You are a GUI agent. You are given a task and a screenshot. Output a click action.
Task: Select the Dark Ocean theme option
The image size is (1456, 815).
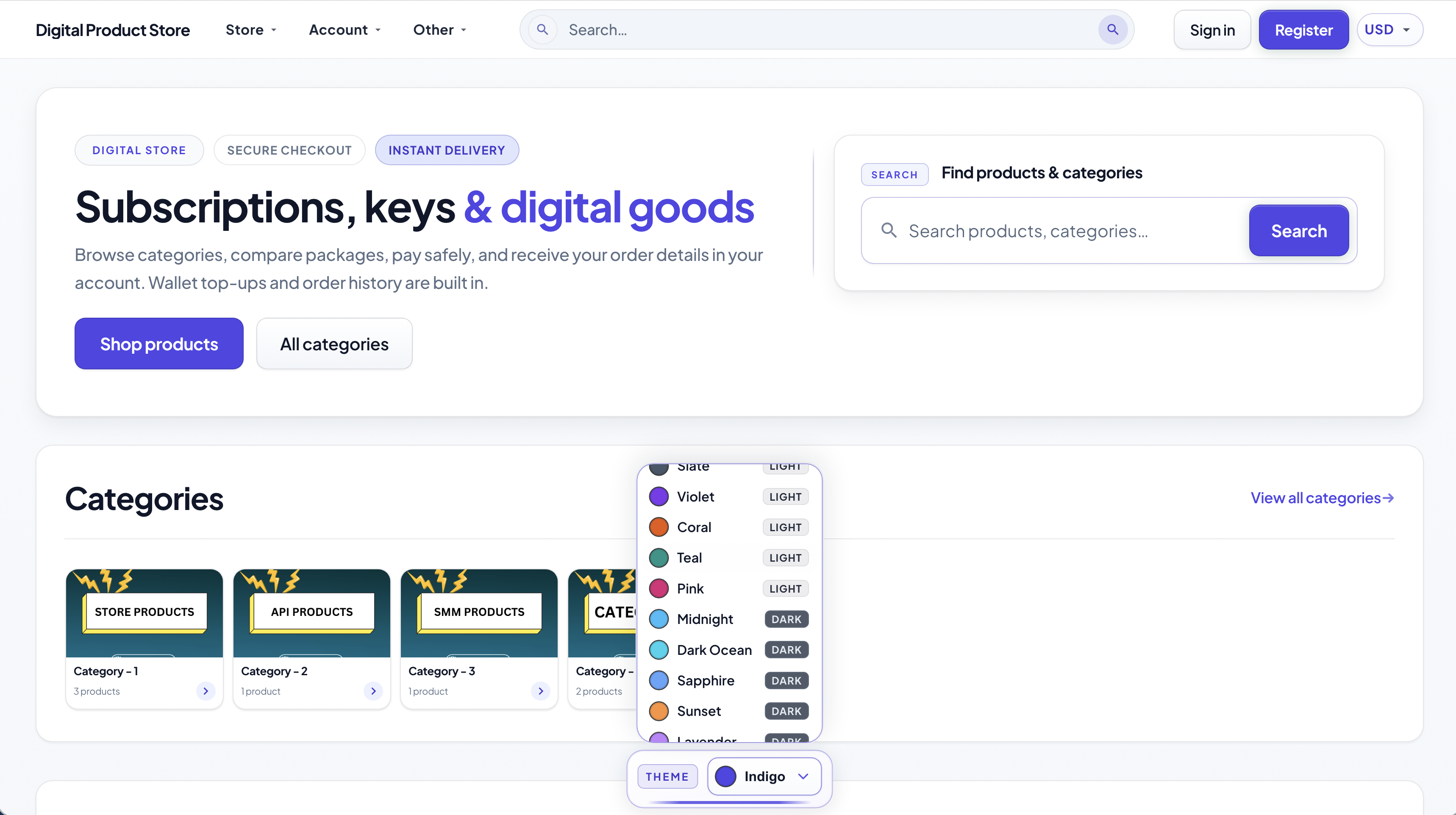[x=729, y=650]
